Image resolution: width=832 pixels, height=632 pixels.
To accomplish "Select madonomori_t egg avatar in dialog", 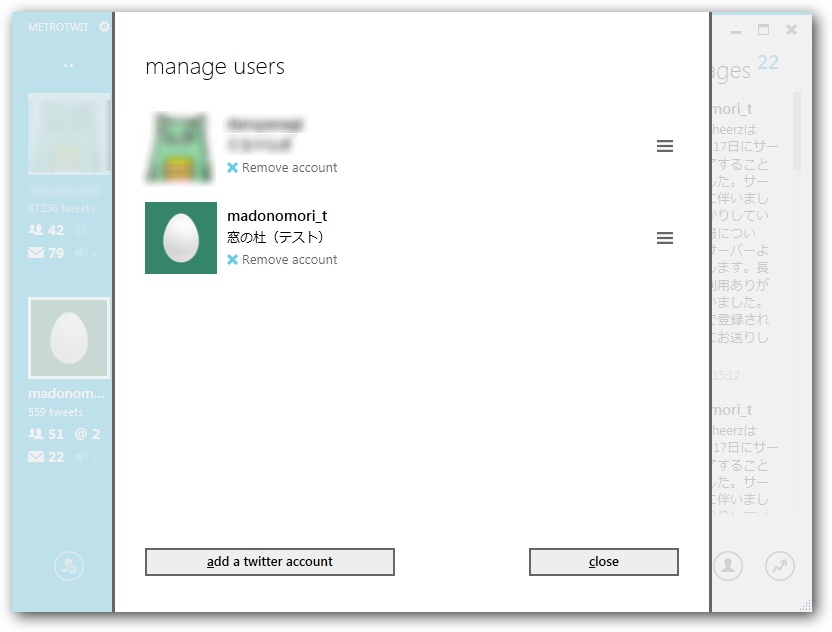I will 181,238.
